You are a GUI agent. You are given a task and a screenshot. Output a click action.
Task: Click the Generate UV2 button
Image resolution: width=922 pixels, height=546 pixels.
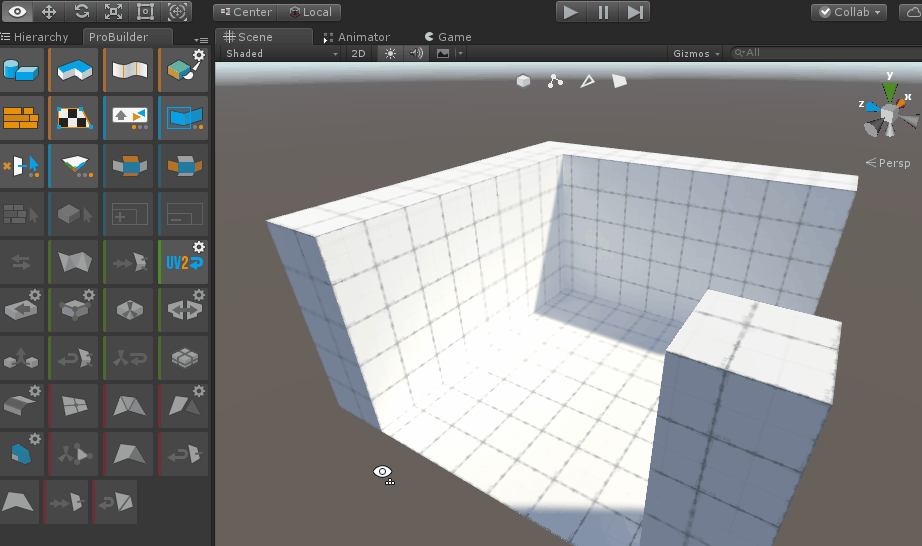pos(184,262)
